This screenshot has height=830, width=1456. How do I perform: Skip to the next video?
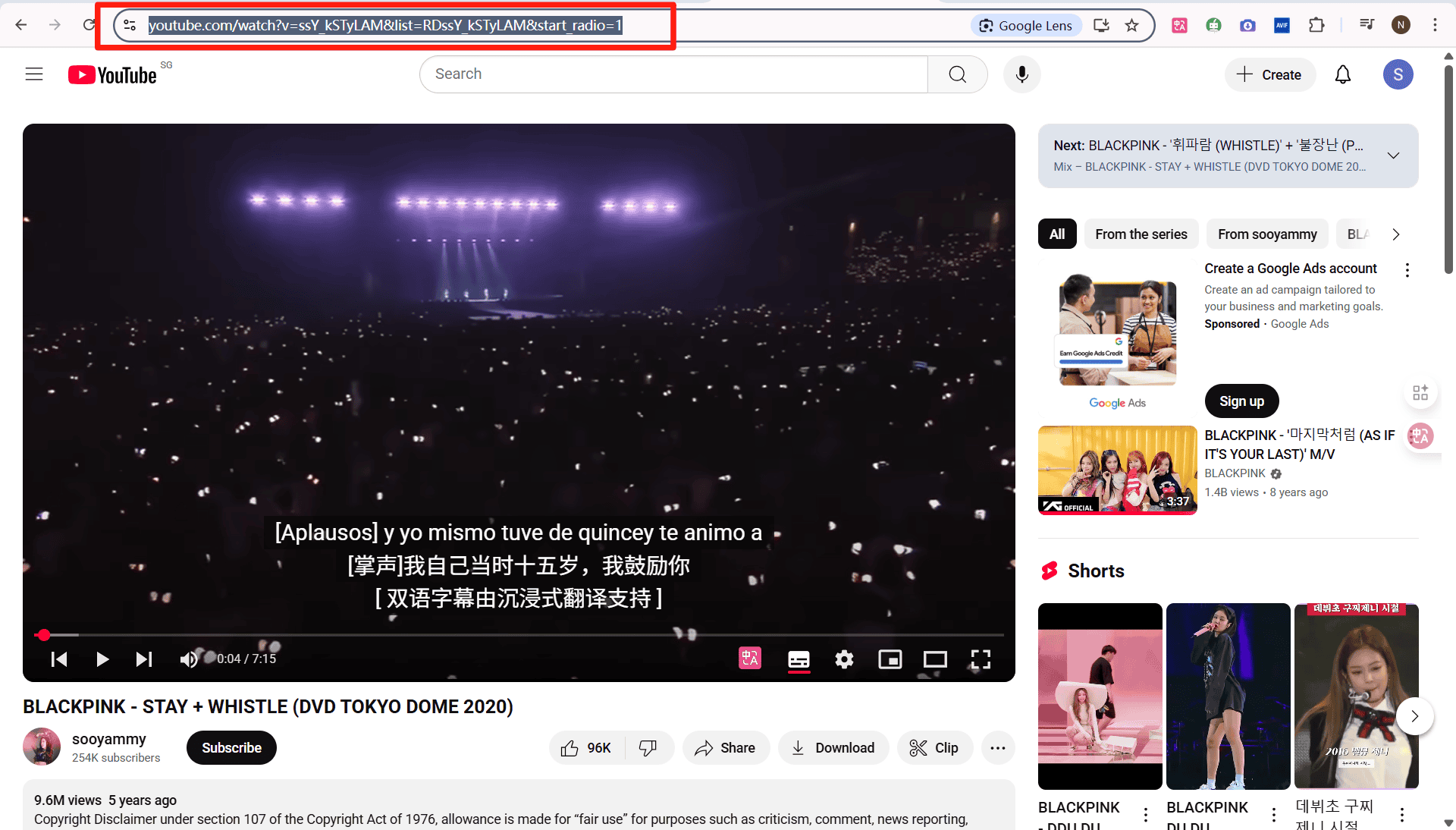[144, 659]
